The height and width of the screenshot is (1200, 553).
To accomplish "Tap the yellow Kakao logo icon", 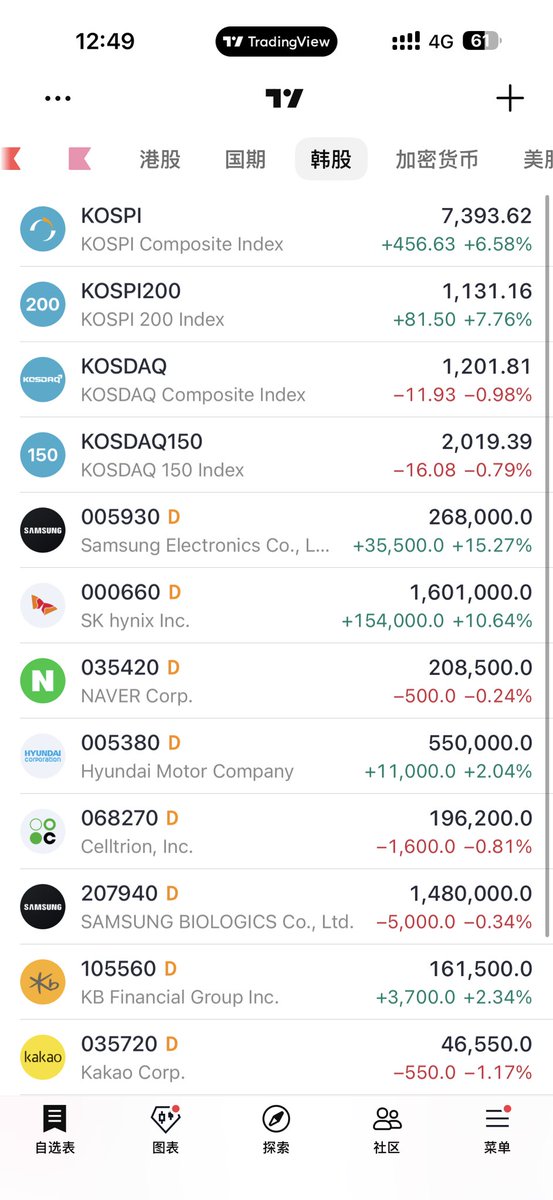I will pyautogui.click(x=43, y=1057).
